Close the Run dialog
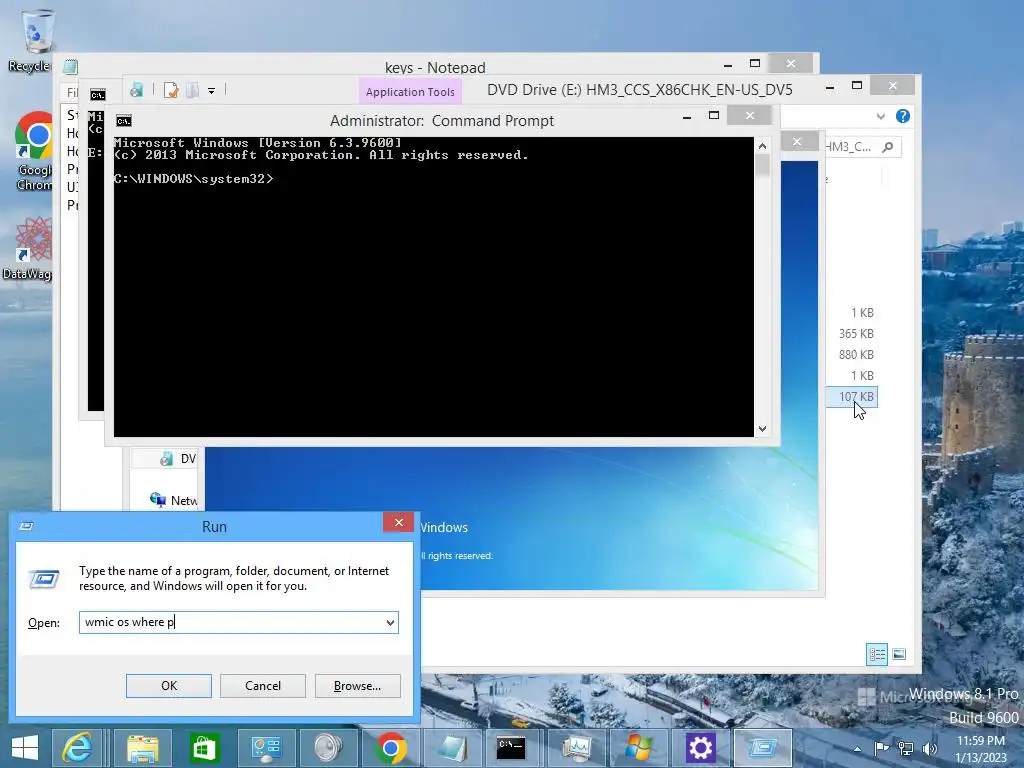The height and width of the screenshot is (768, 1024). [x=398, y=522]
